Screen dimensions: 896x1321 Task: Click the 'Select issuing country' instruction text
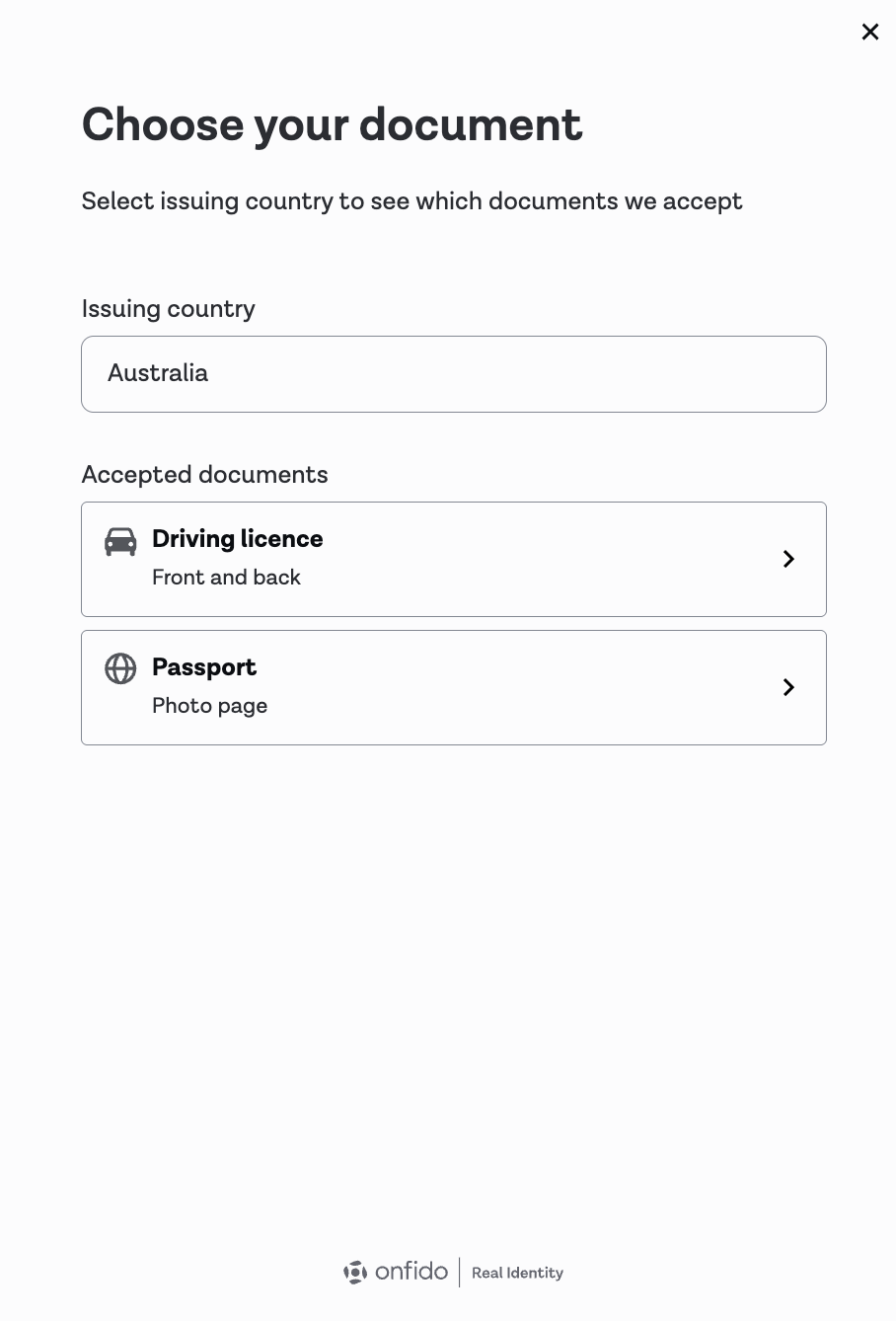coord(411,201)
